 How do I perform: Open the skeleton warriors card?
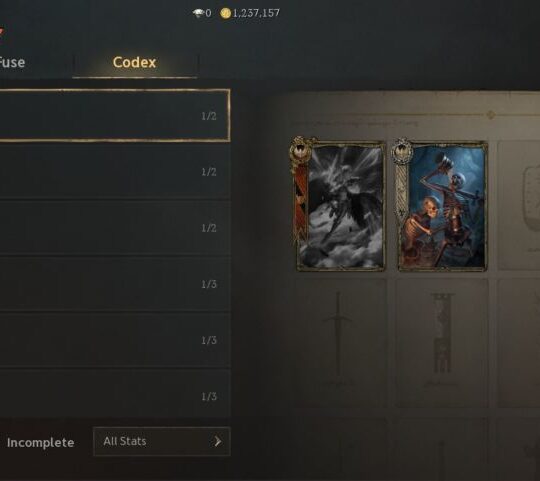point(442,206)
